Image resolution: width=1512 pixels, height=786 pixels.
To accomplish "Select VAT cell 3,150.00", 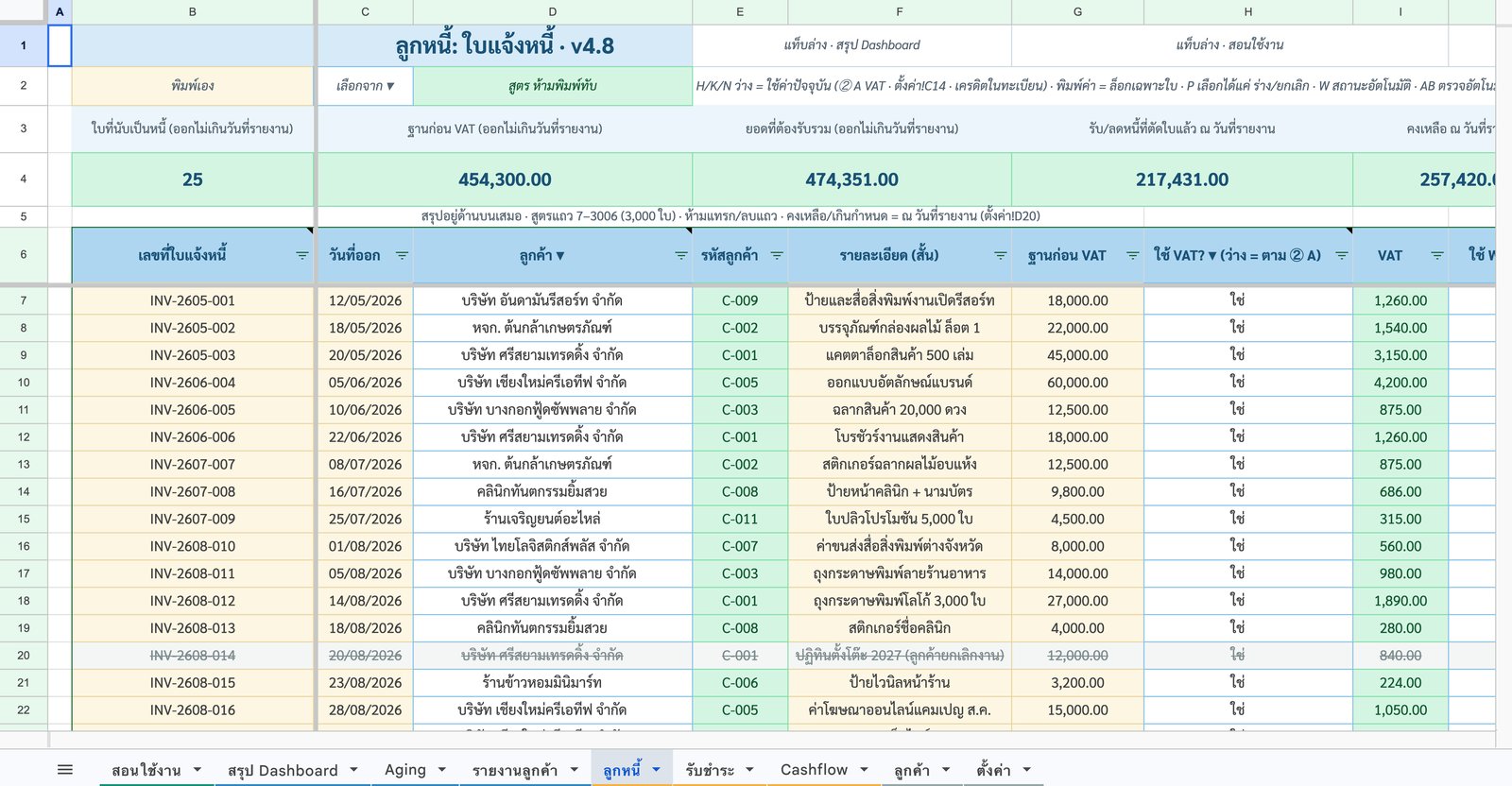I will coord(1400,355).
